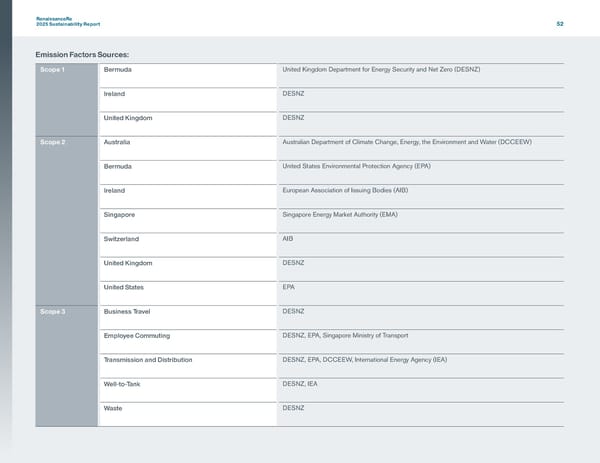The width and height of the screenshot is (600, 463).
Task: Click the "EPA" source beside United States
Action: coord(289,287)
